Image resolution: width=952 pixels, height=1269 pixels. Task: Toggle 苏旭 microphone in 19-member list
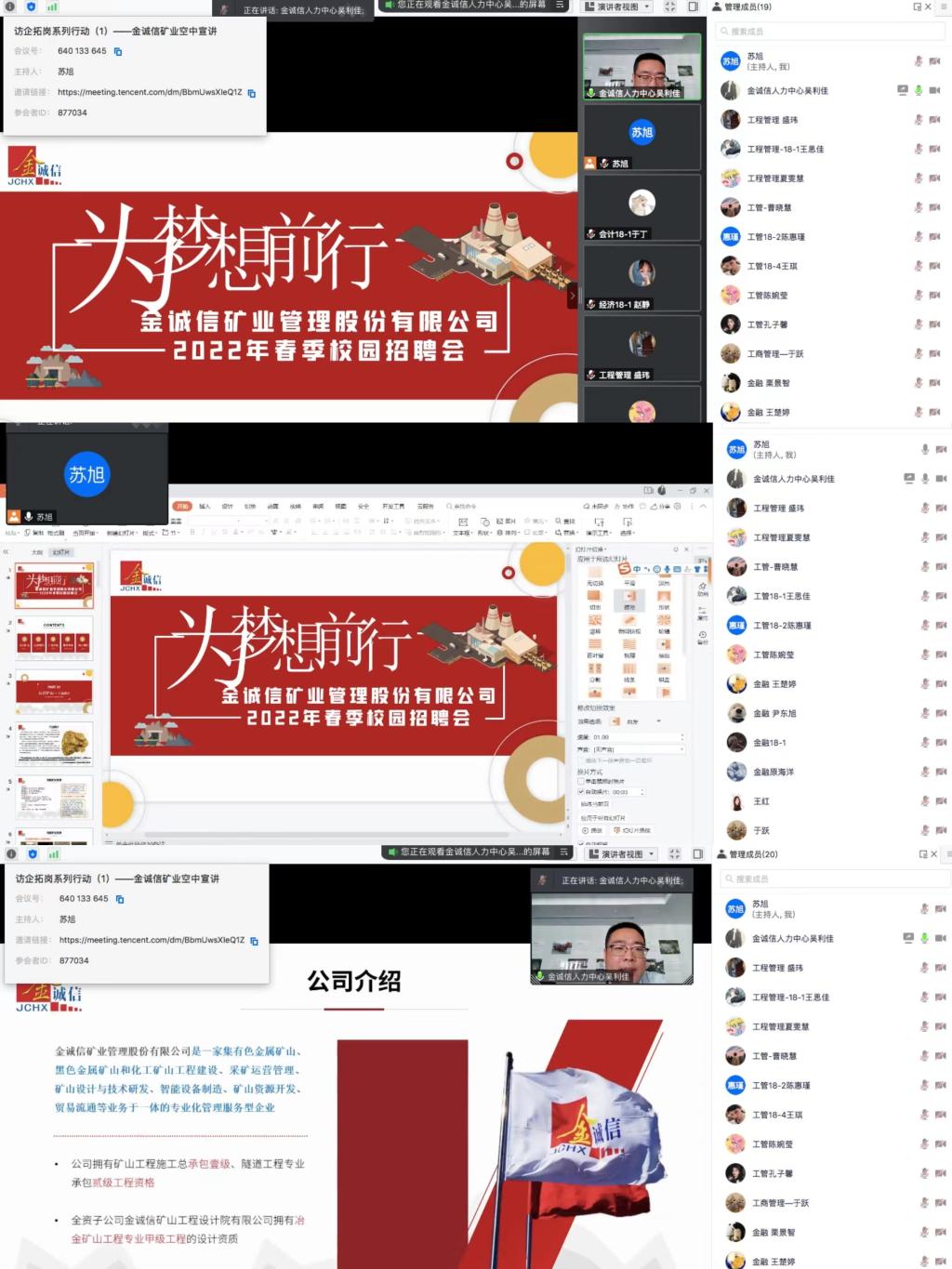pos(919,61)
